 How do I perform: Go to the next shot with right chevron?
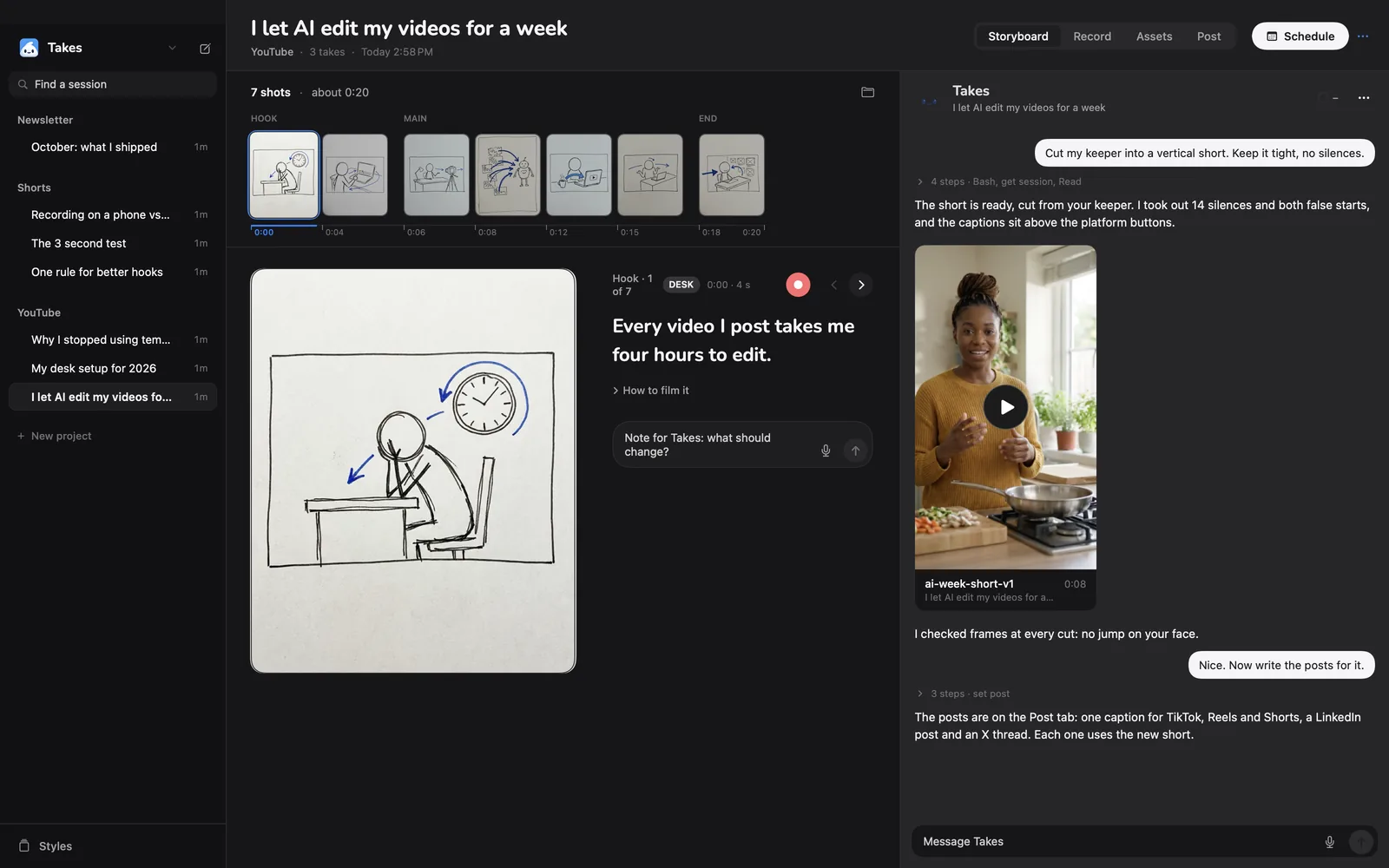[861, 285]
